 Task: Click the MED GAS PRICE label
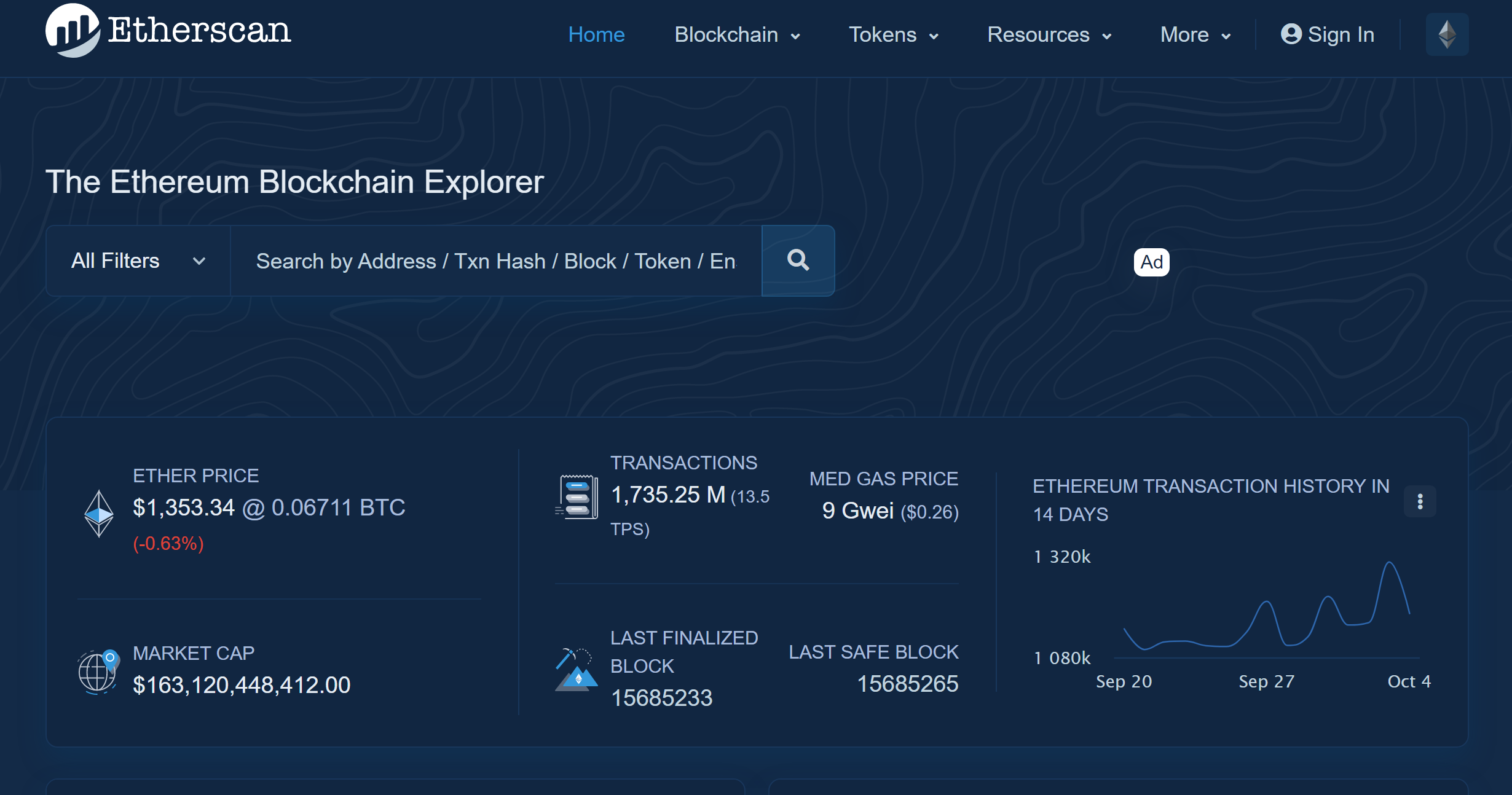point(884,479)
